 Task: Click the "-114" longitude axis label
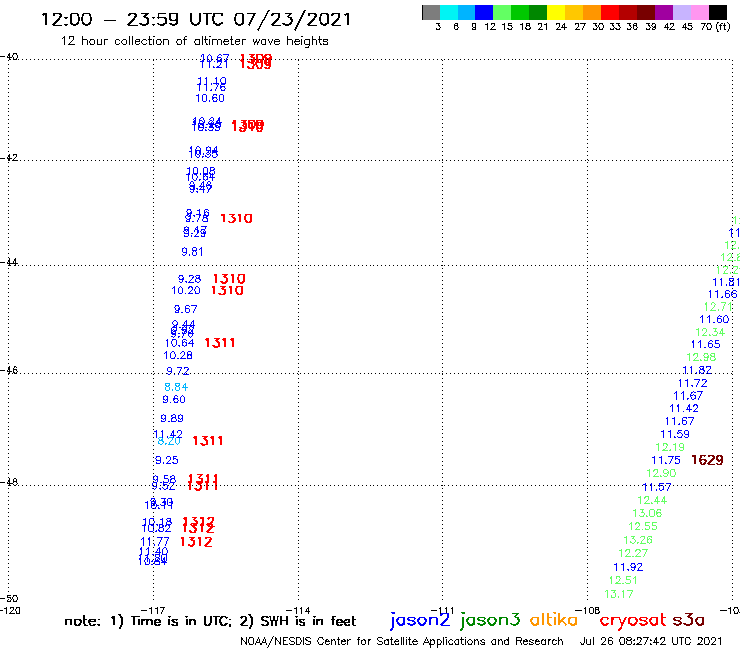tap(298, 610)
